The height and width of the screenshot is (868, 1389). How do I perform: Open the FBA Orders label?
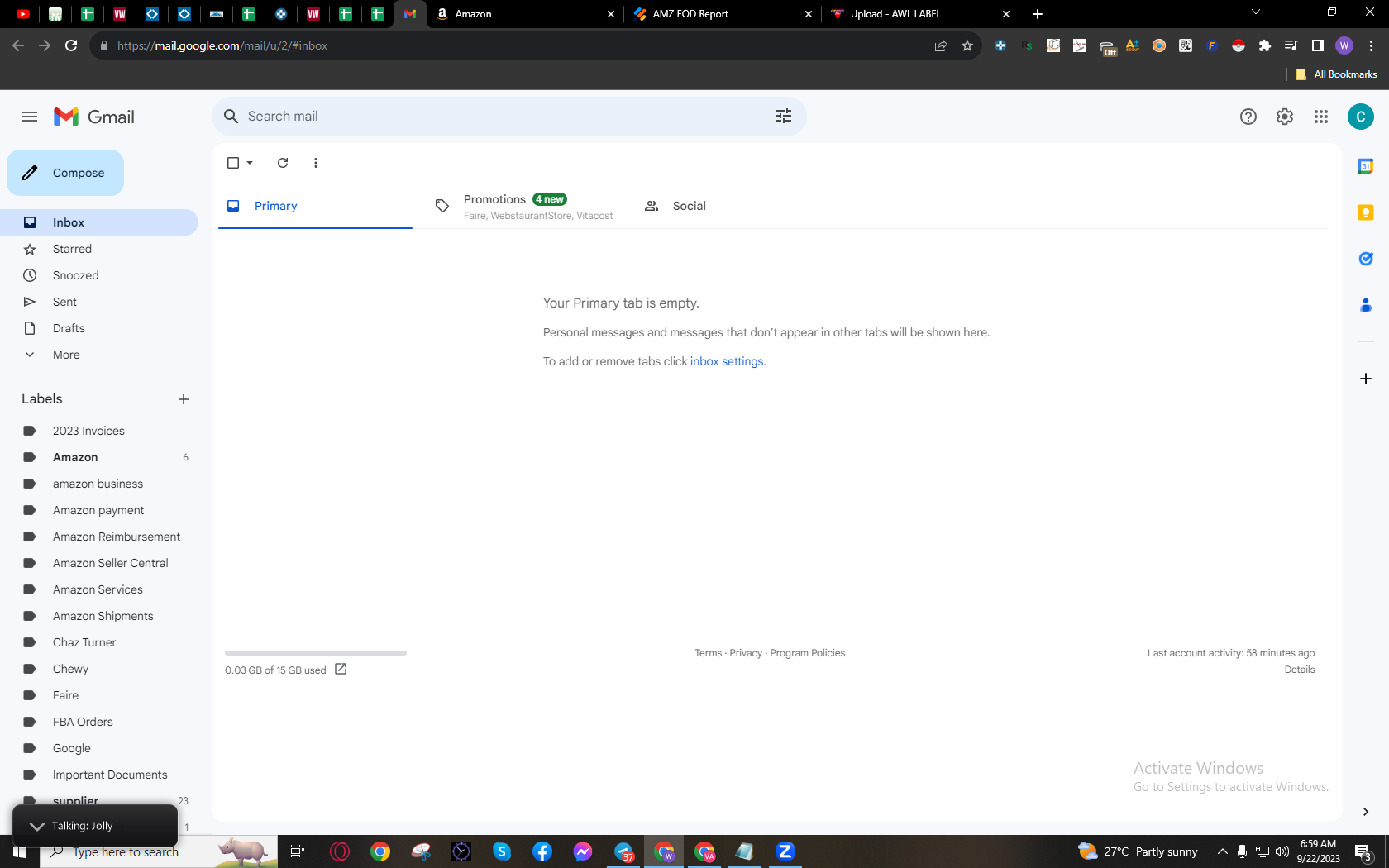pos(99,722)
